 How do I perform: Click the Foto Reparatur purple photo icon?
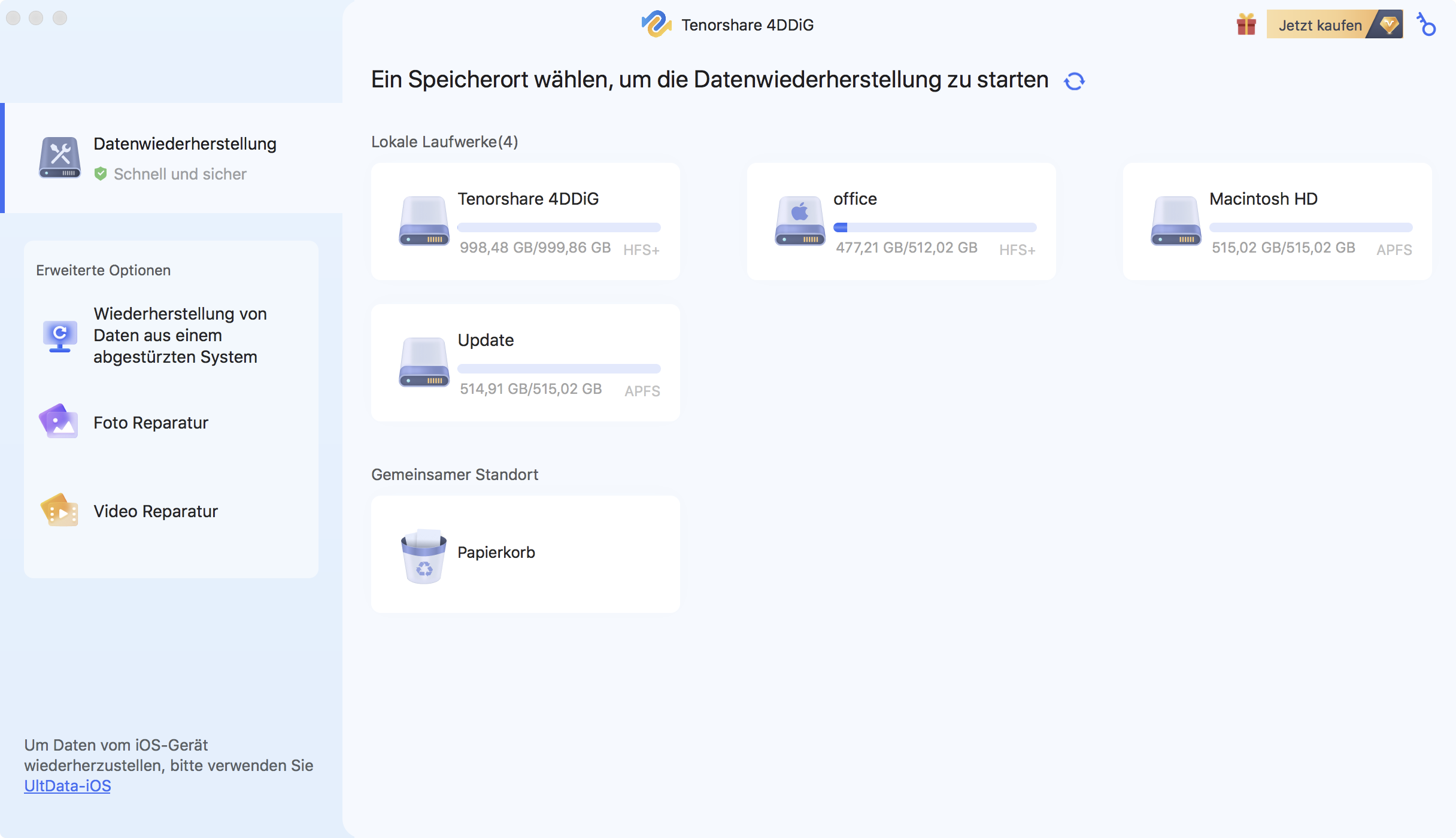click(59, 421)
